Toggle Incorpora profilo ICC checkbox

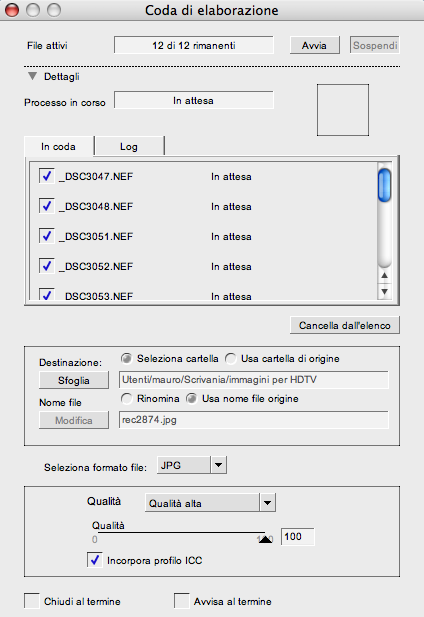click(95, 560)
